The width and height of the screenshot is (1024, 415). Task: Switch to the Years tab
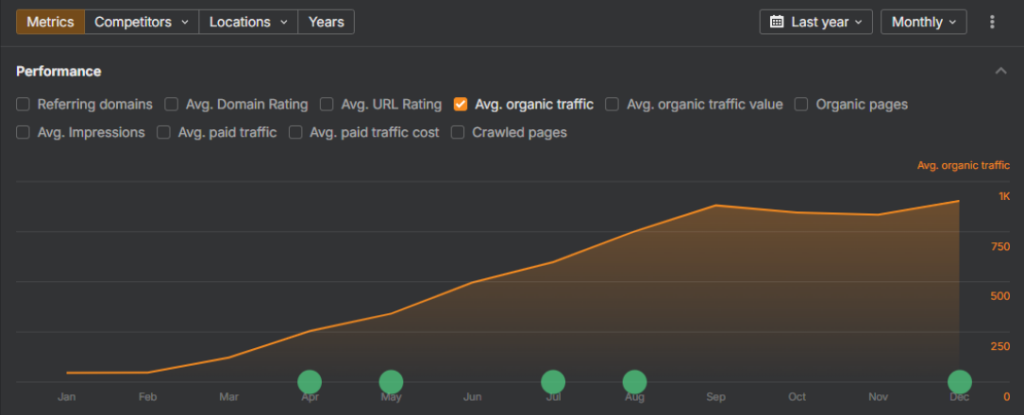pos(326,22)
